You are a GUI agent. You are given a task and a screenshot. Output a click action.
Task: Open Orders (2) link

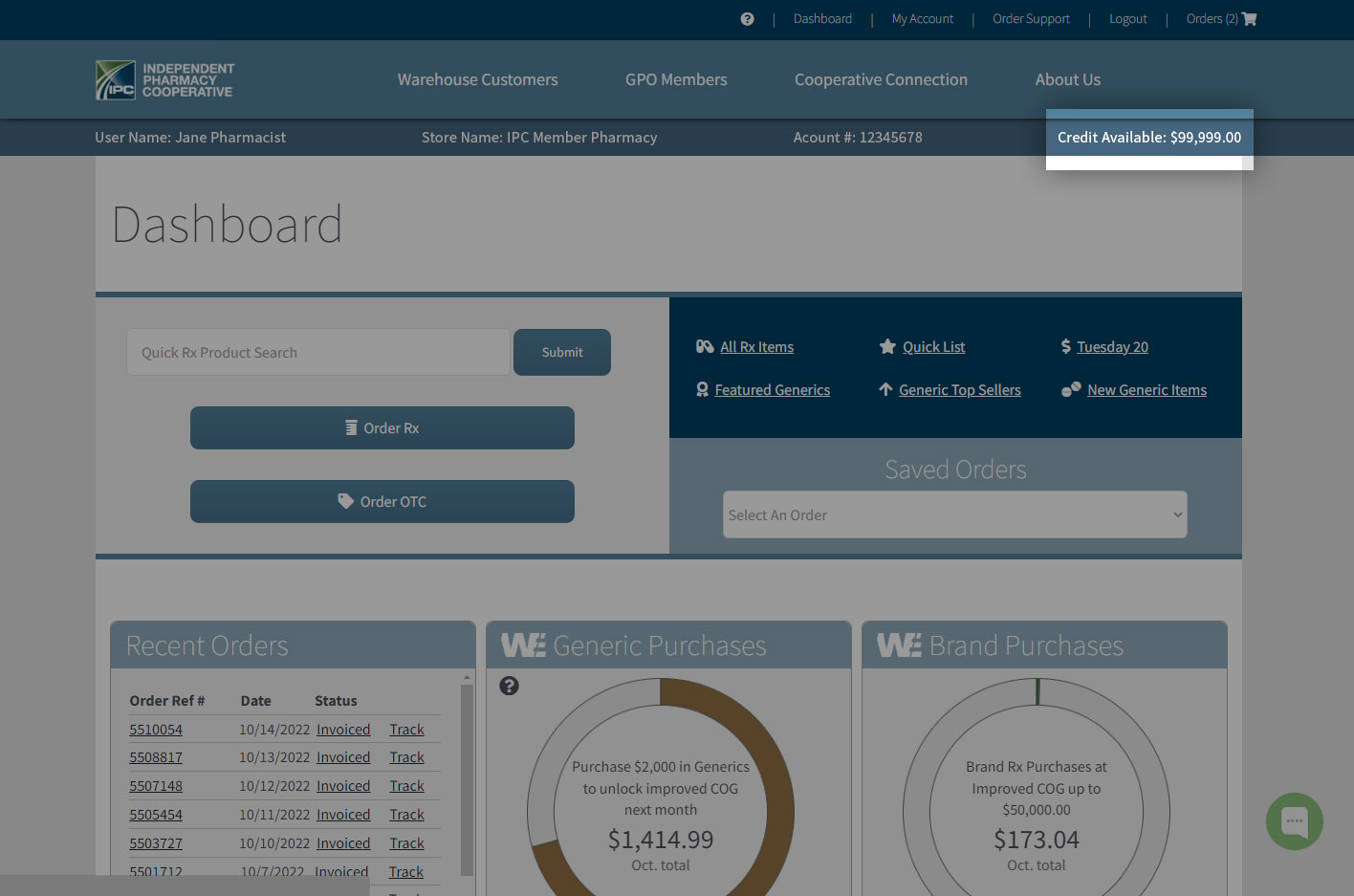coord(1212,19)
